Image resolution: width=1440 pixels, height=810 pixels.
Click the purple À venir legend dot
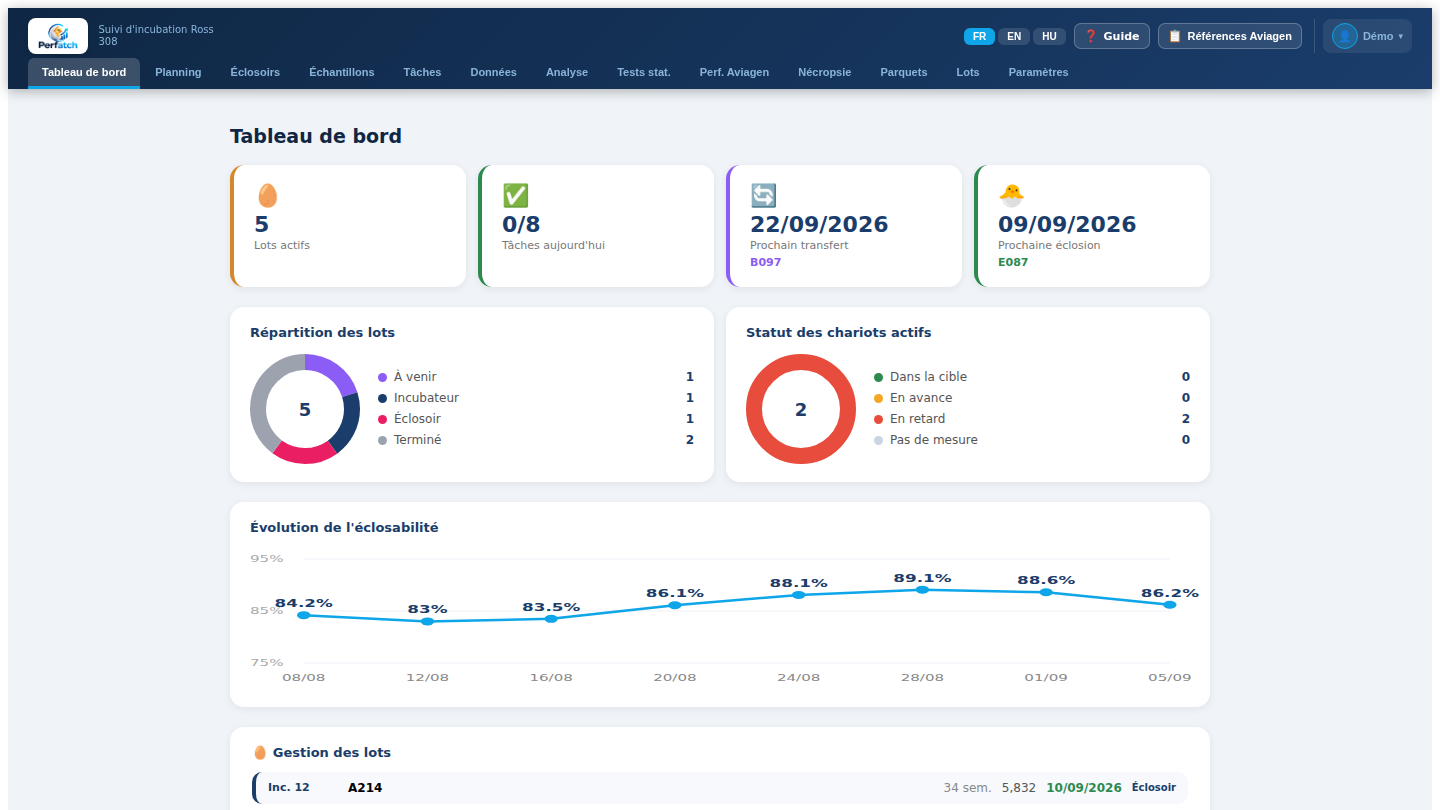382,377
